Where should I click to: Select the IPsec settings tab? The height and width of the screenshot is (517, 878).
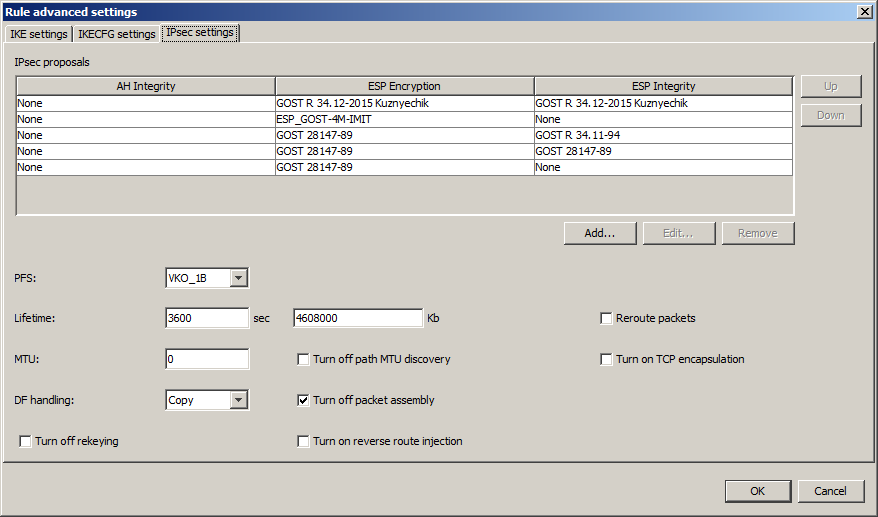coord(200,32)
